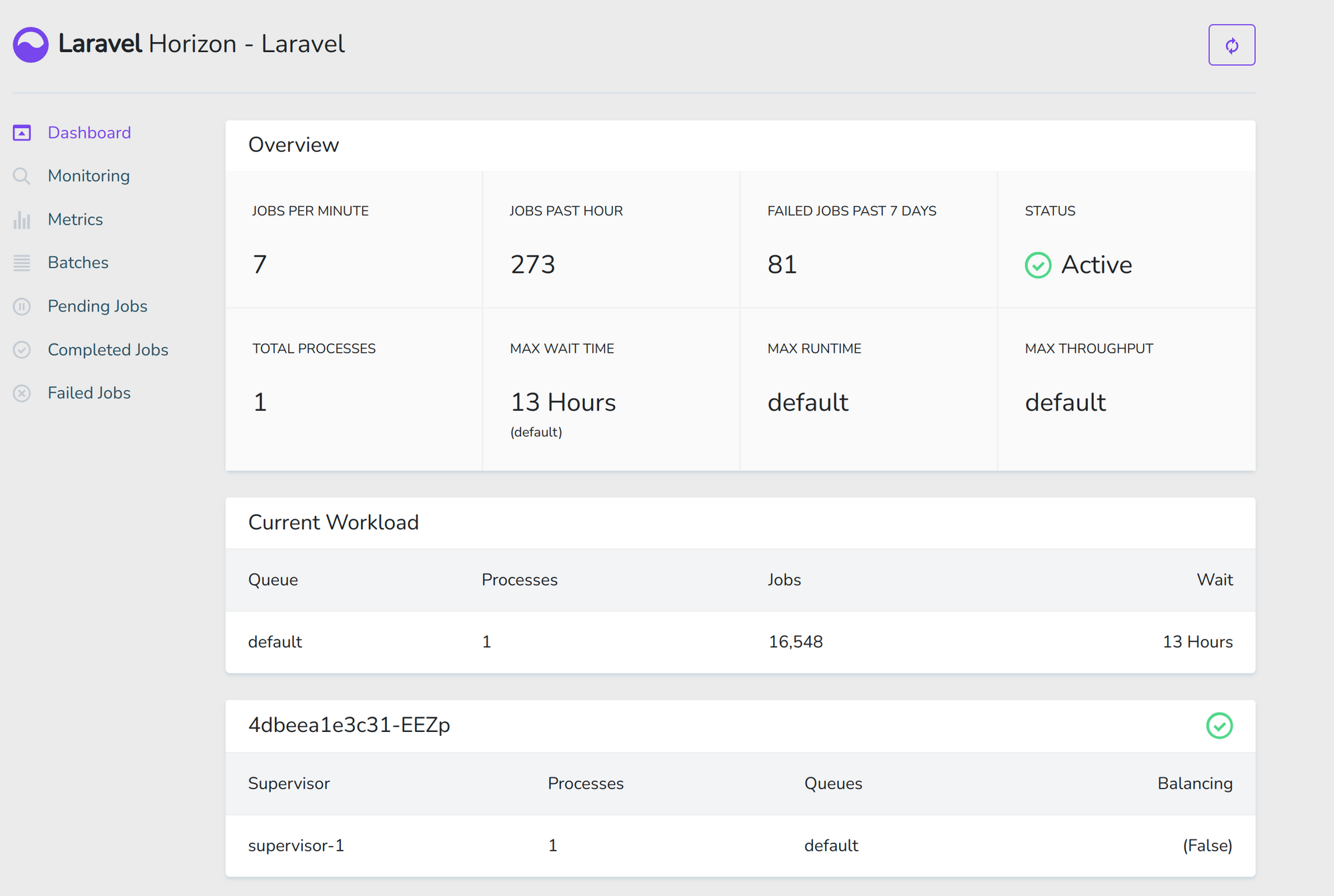This screenshot has height=896, width=1334.
Task: Click the supervisor-1 queues default cell
Action: pos(831,845)
